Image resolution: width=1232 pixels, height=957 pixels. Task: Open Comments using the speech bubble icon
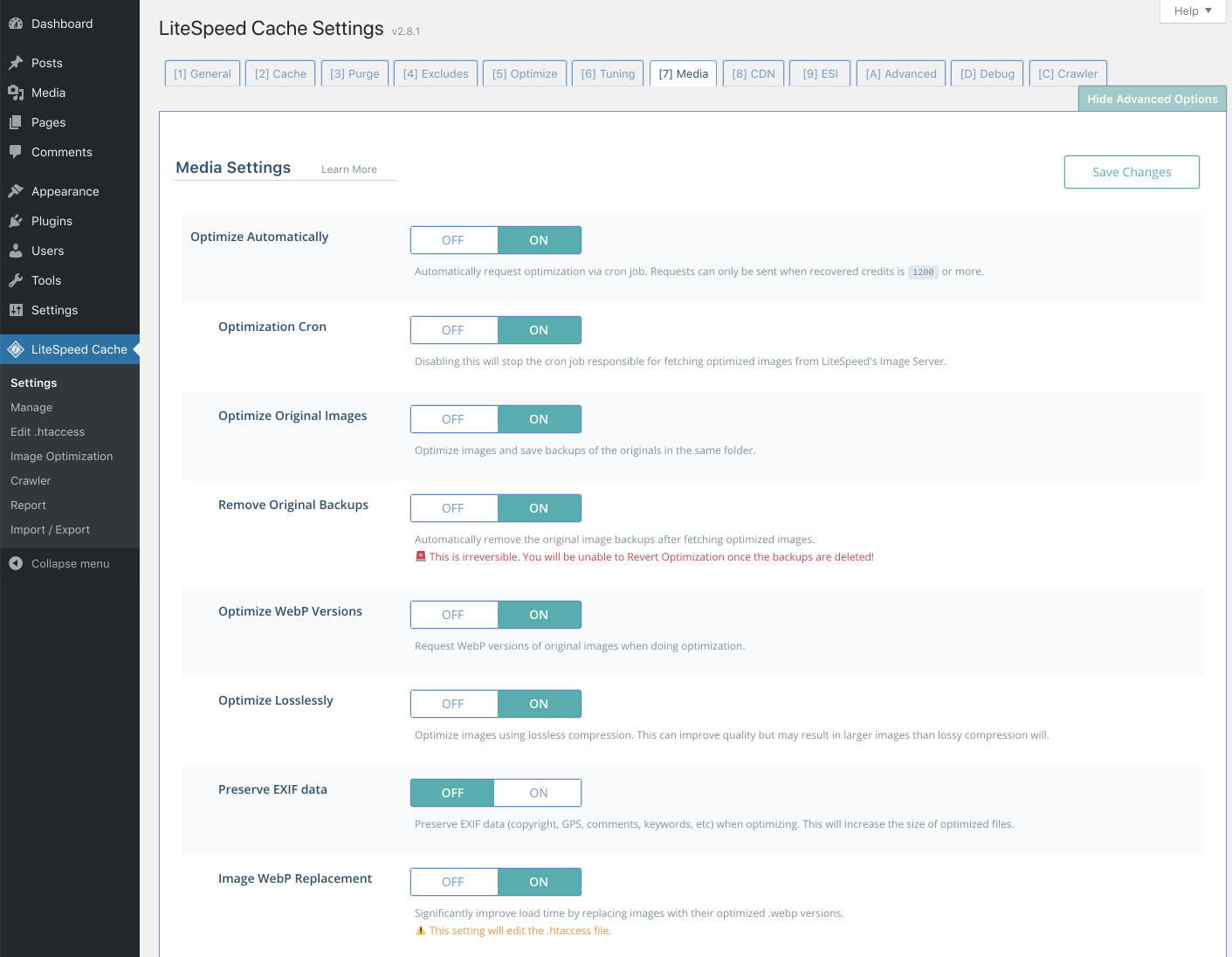tap(15, 151)
